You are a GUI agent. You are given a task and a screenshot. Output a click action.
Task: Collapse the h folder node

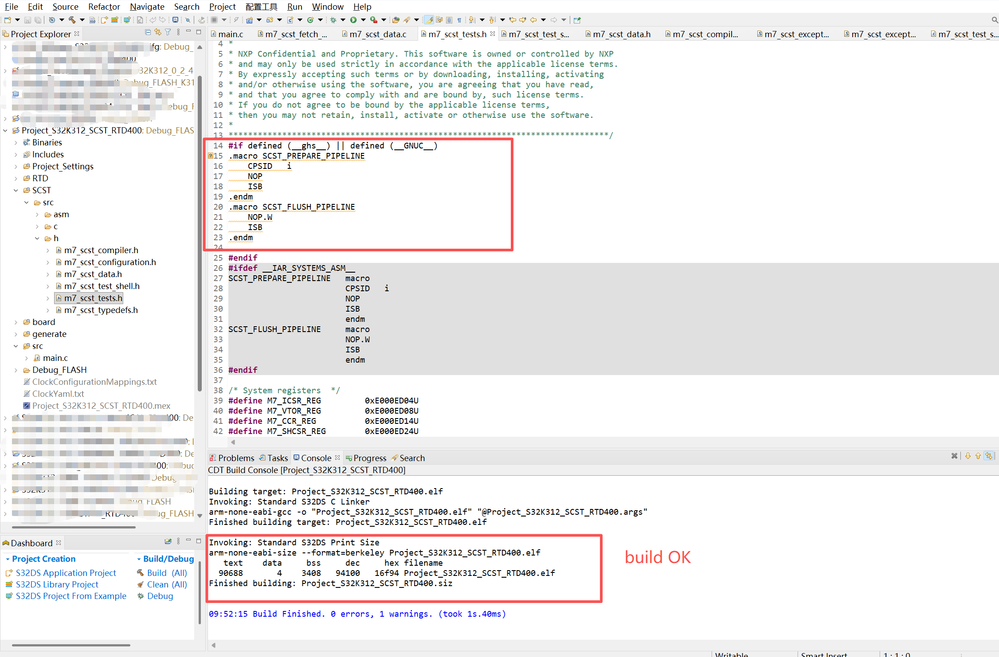point(37,238)
